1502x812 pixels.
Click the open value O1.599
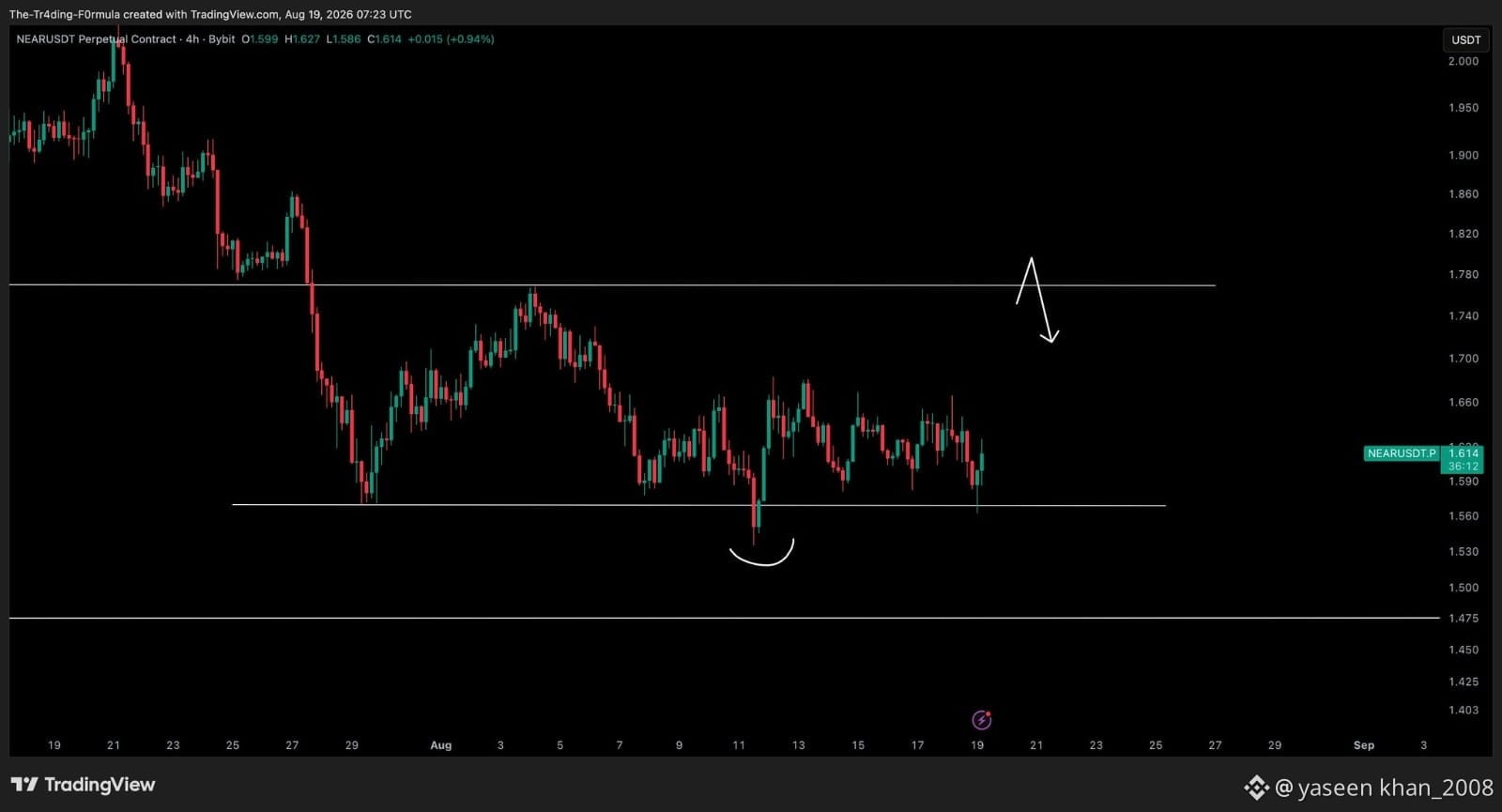click(x=260, y=39)
